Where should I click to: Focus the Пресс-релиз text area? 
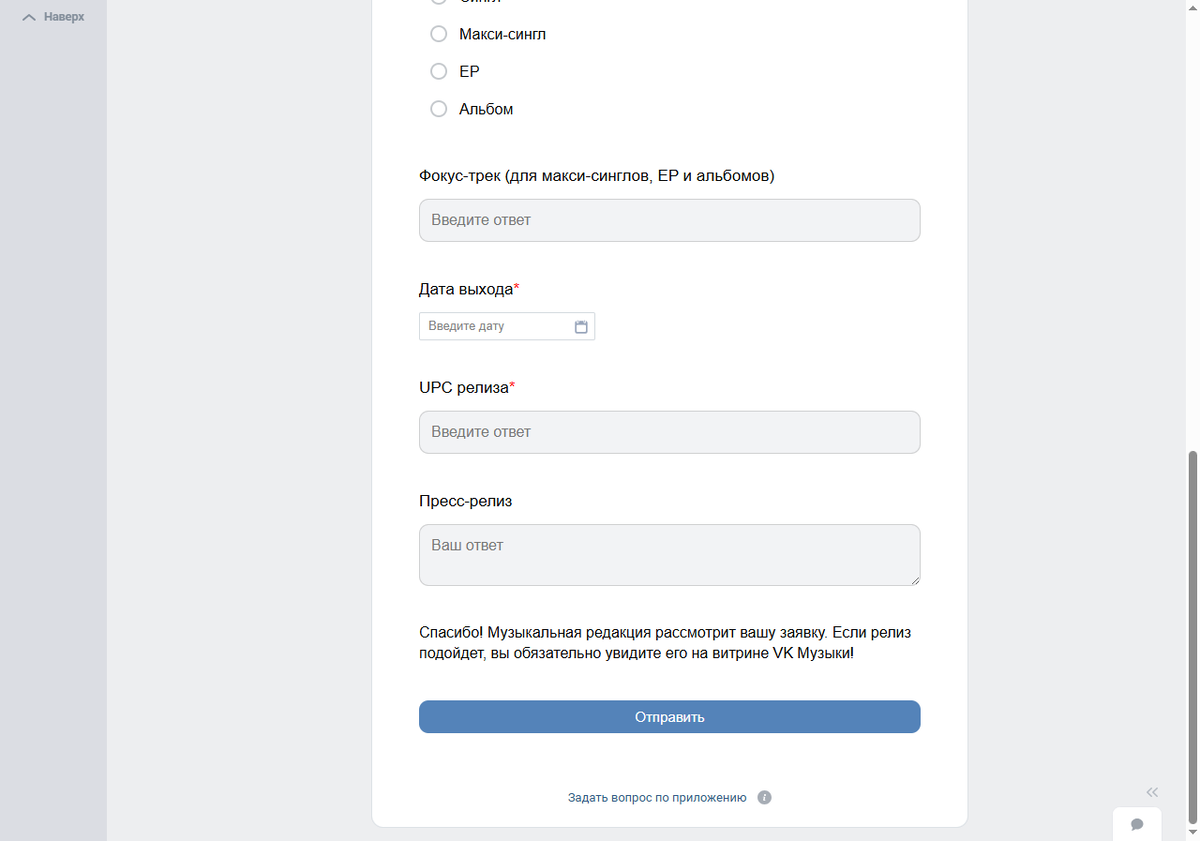pos(669,555)
